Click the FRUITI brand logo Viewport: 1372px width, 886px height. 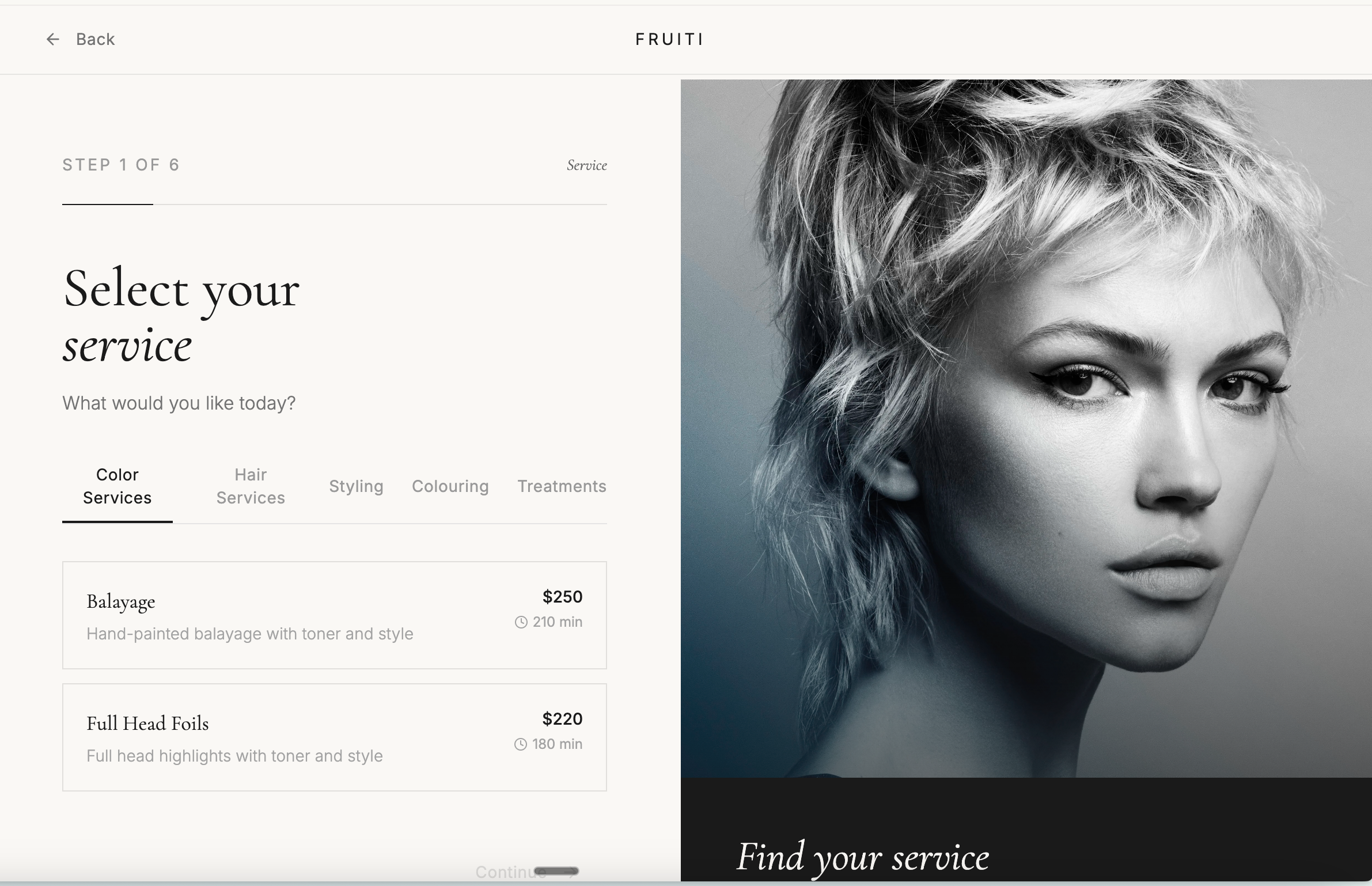(x=669, y=39)
